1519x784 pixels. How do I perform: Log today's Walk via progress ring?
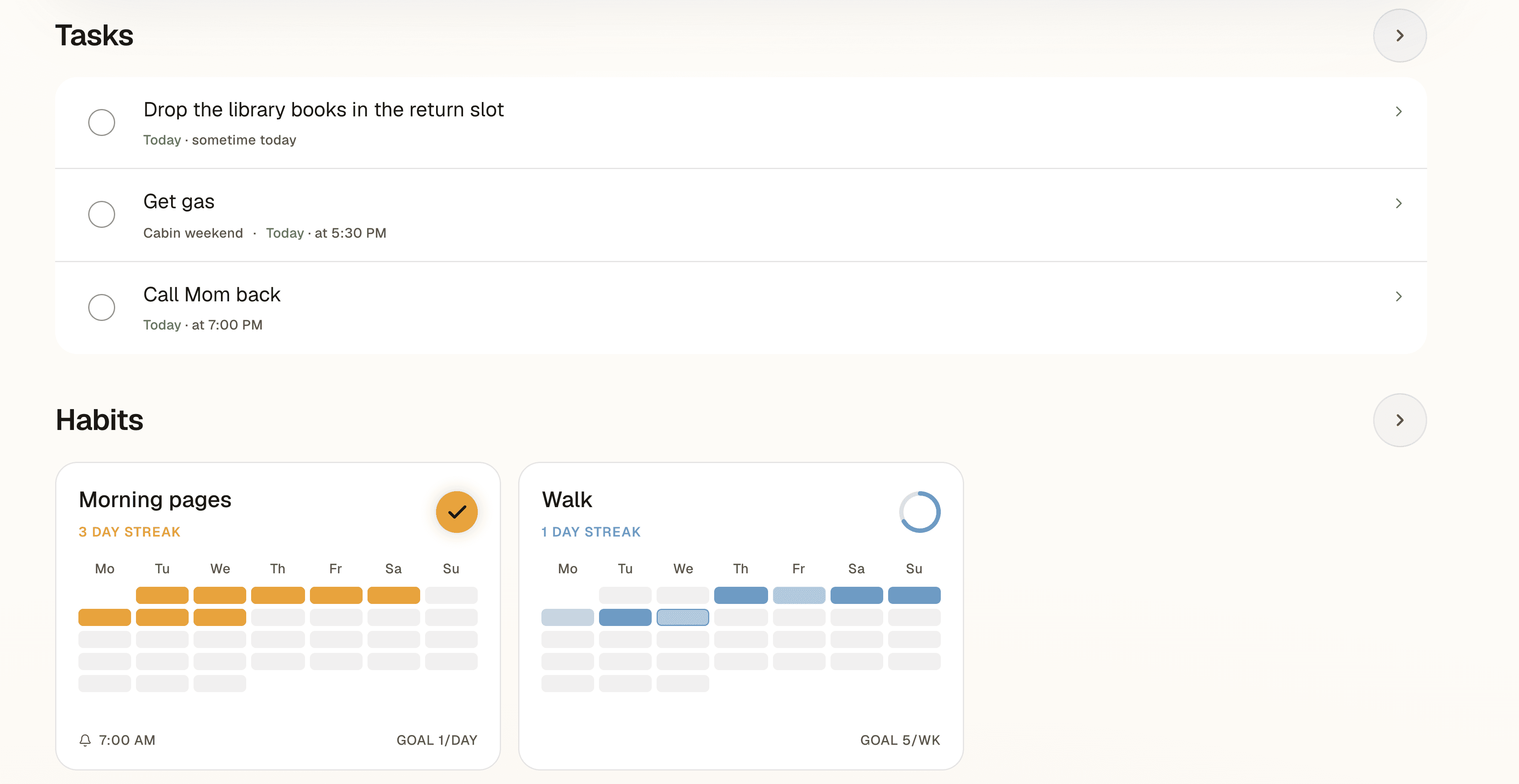point(919,512)
